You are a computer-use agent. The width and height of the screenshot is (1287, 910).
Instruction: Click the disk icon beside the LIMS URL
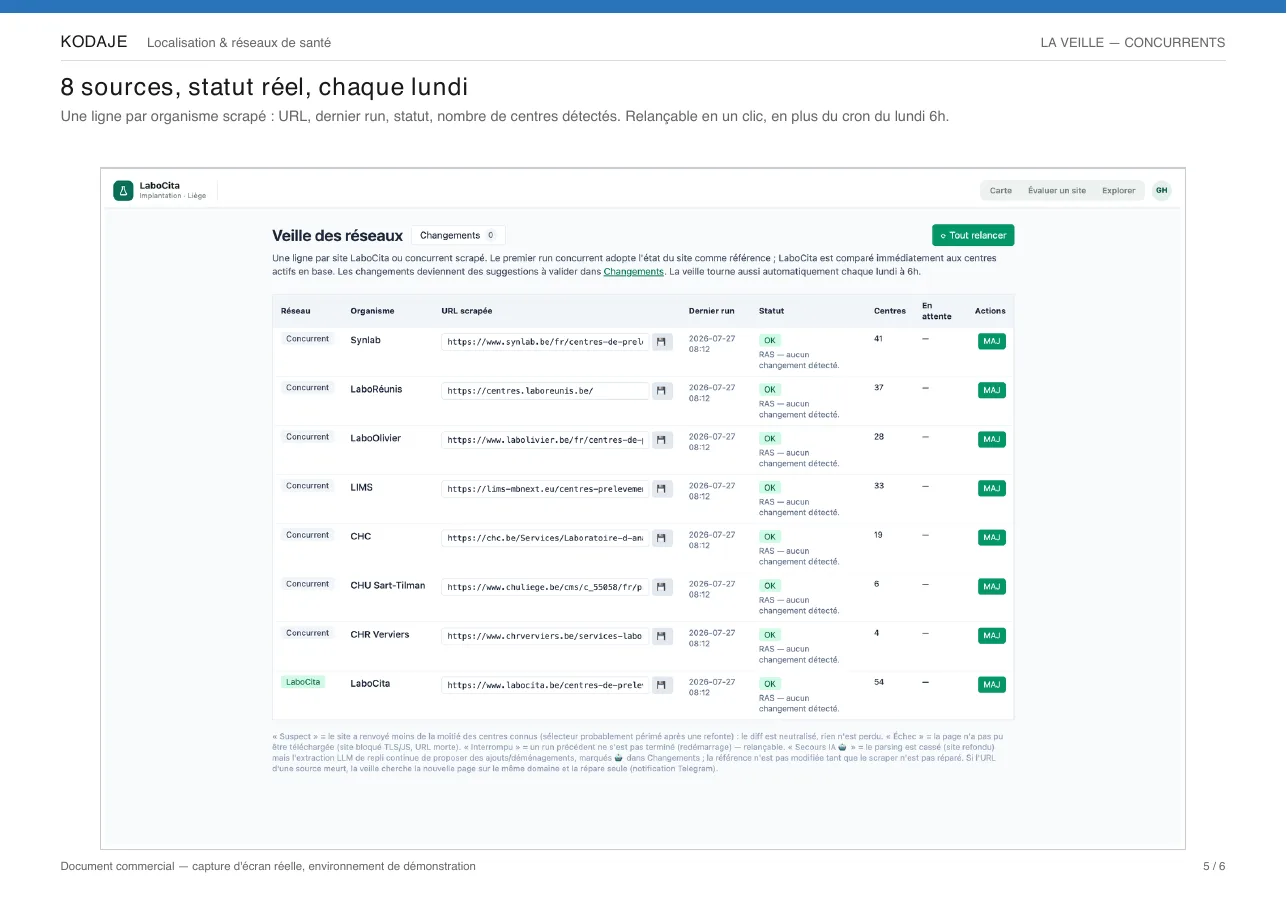pos(662,489)
